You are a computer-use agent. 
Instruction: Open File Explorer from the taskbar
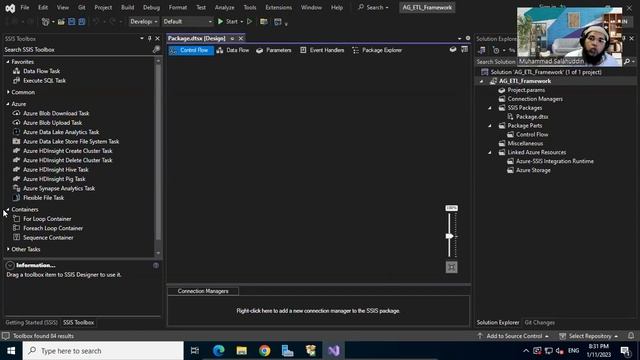pos(242,351)
